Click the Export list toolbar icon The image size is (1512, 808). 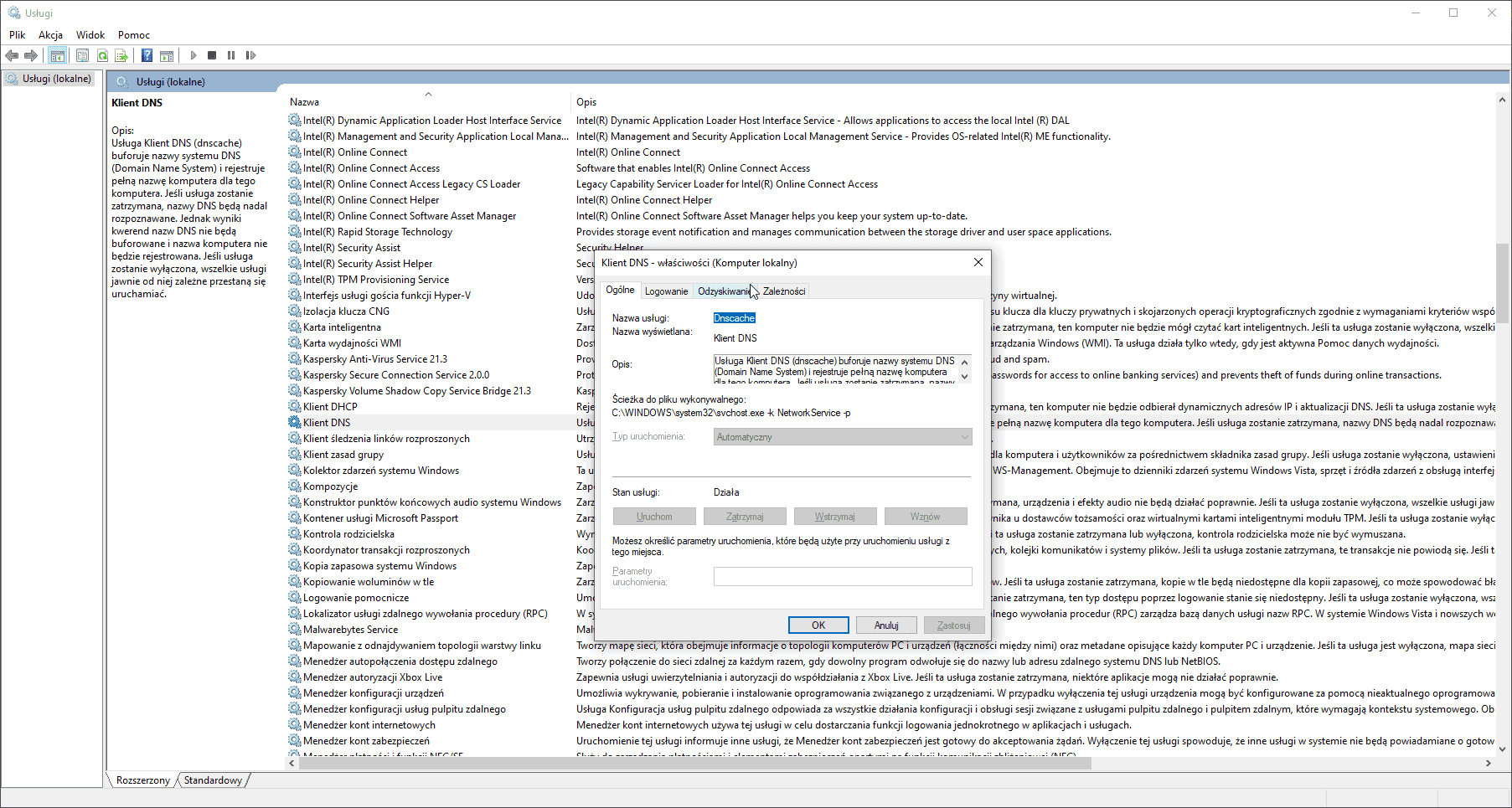tap(121, 55)
